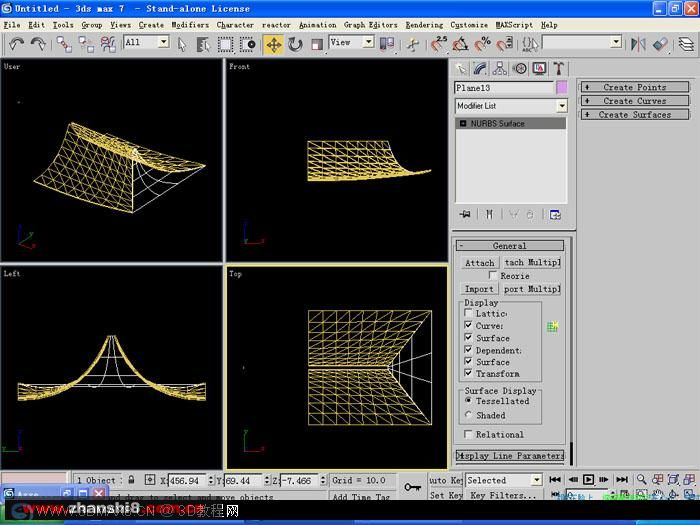Uncheck the Curves display checkbox

click(468, 325)
